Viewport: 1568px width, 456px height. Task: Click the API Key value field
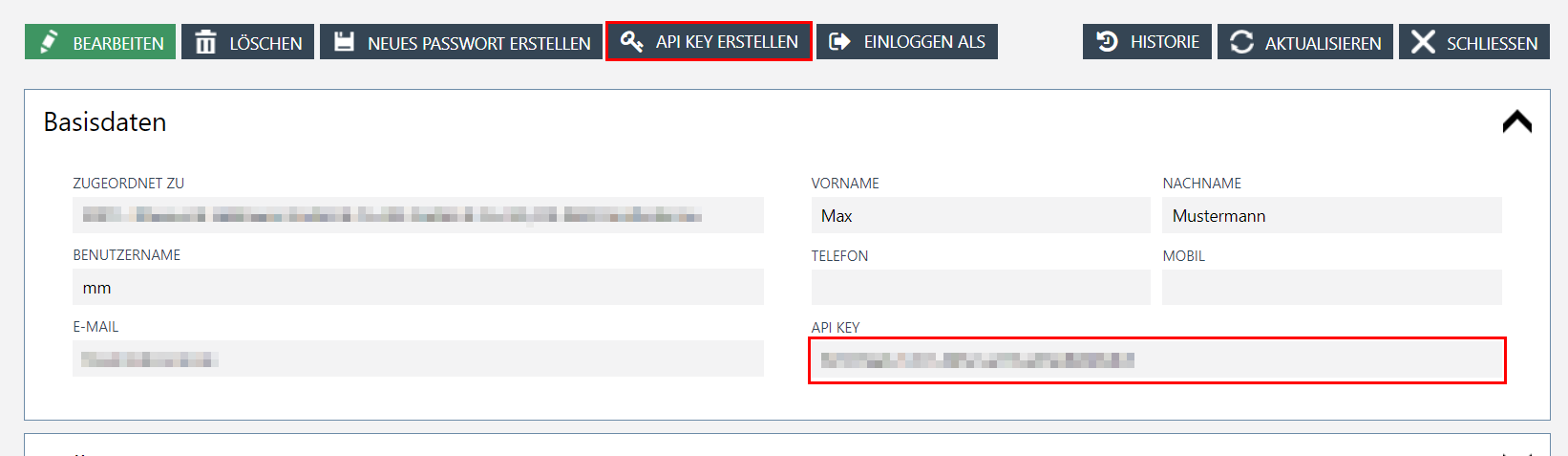pos(1156,360)
